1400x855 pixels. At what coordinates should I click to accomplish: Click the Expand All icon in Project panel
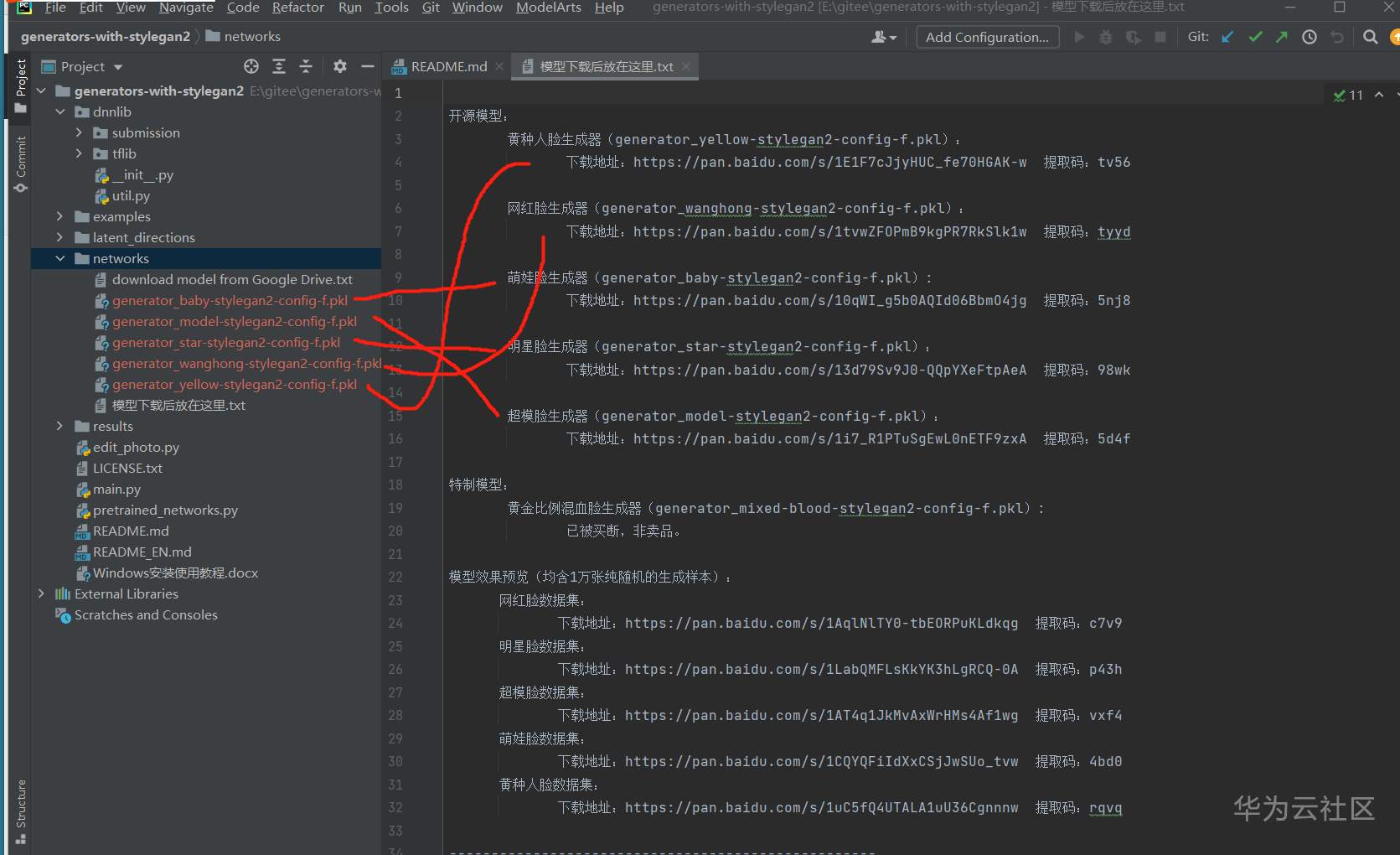pos(279,66)
